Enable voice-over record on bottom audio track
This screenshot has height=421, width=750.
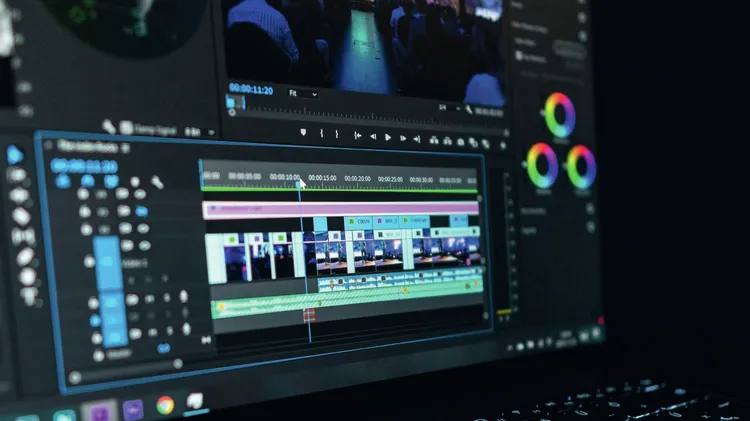(x=187, y=329)
